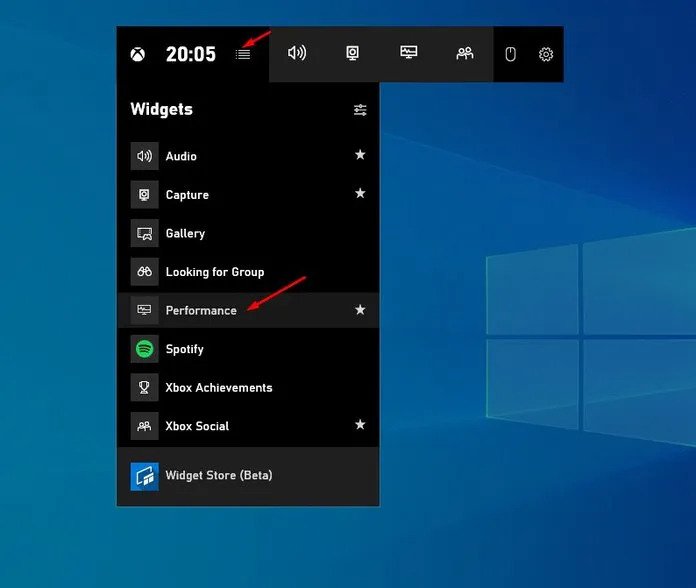Click the Xbox logo in the Game Bar
696x588 pixels.
[138, 54]
